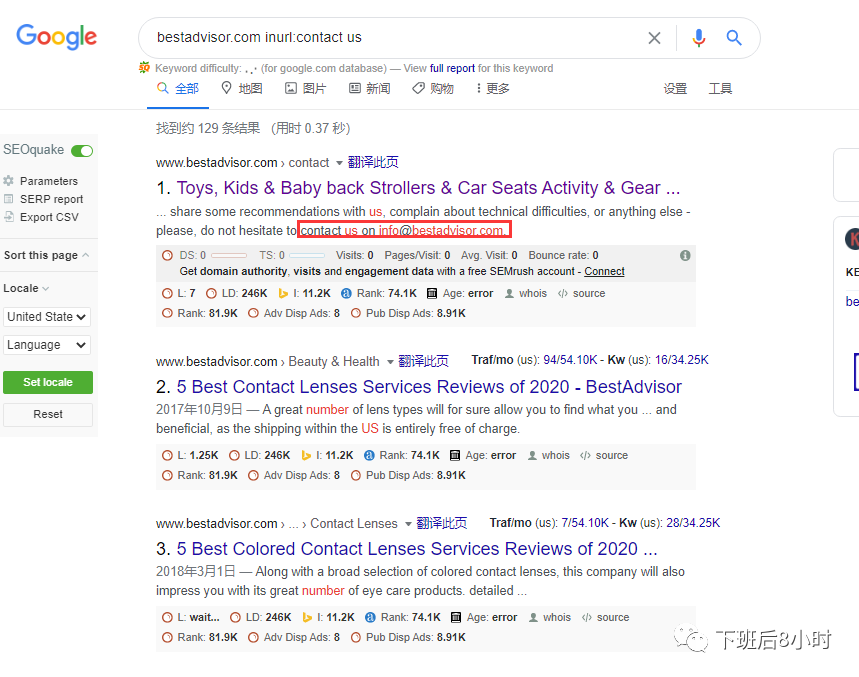Click the voice search microphone

pyautogui.click(x=698, y=37)
